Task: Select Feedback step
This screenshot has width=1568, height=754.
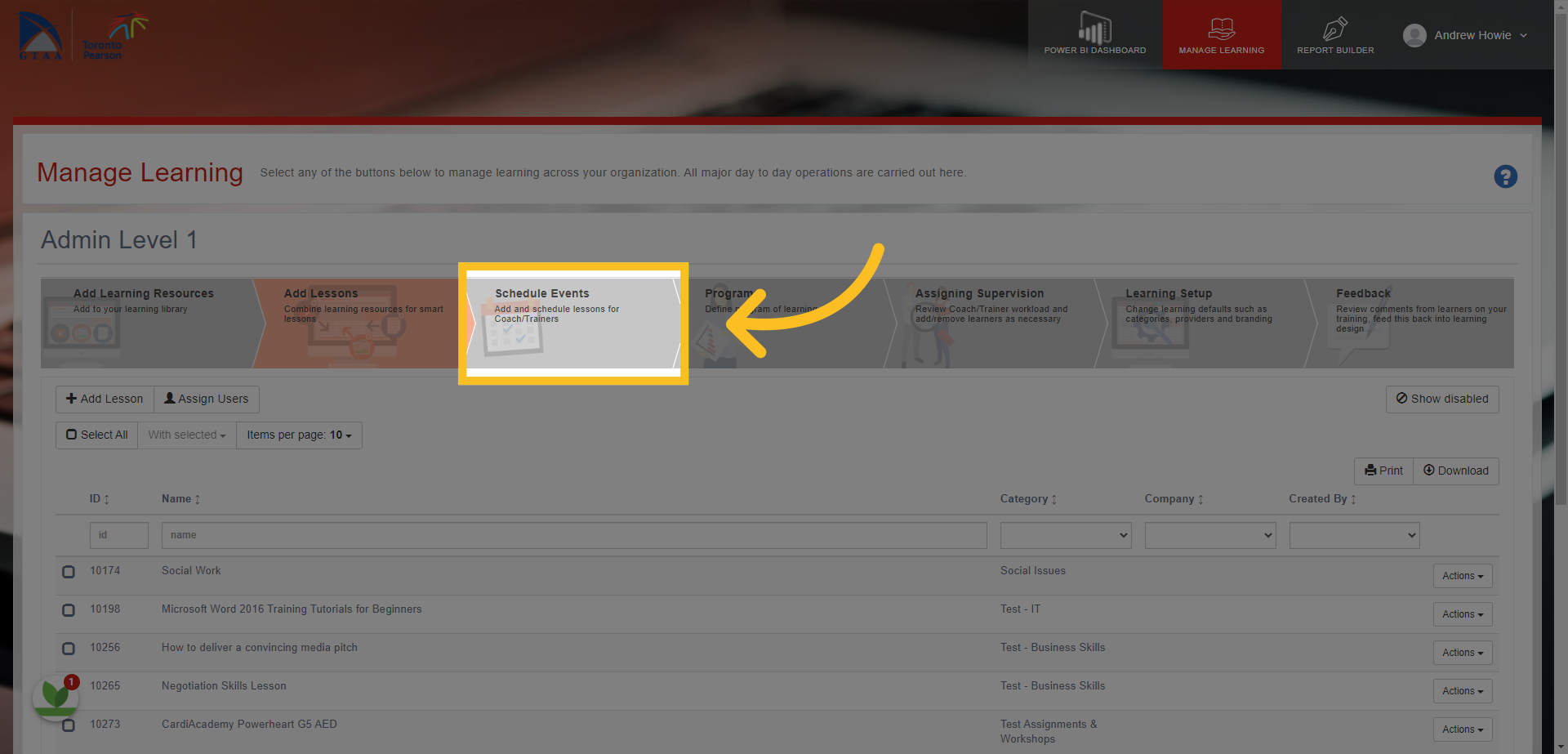Action: 1410,323
